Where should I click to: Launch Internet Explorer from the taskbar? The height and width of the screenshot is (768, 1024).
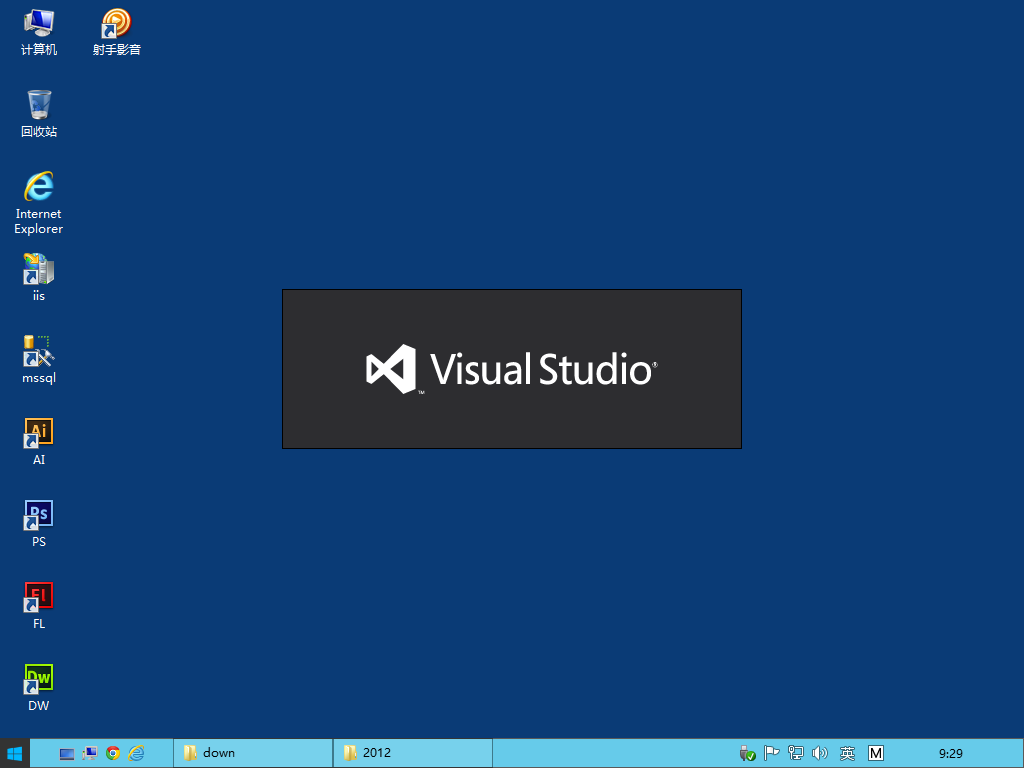[136, 754]
